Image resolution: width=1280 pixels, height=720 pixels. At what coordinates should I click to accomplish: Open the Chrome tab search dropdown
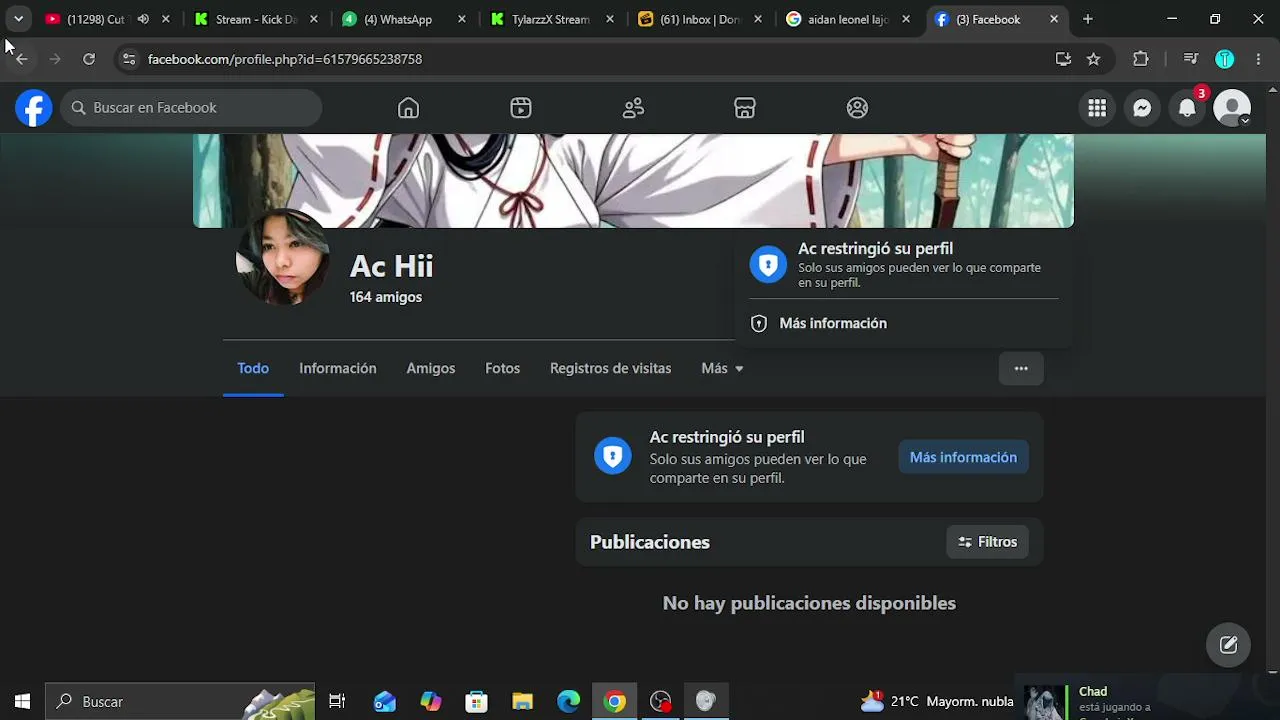18,19
